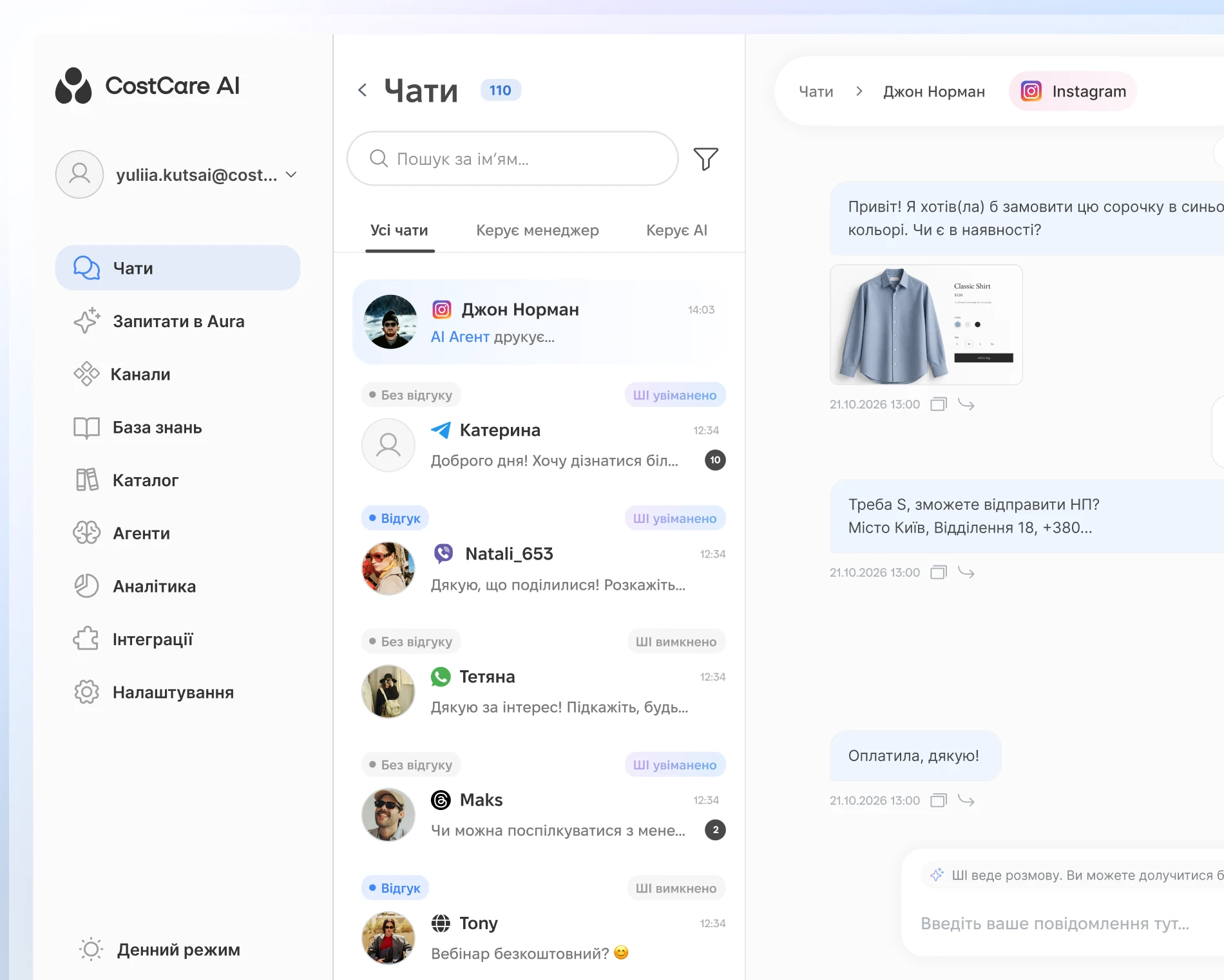Image resolution: width=1224 pixels, height=980 pixels.
Task: Go back with the arrow beside Чати
Action: tap(363, 90)
